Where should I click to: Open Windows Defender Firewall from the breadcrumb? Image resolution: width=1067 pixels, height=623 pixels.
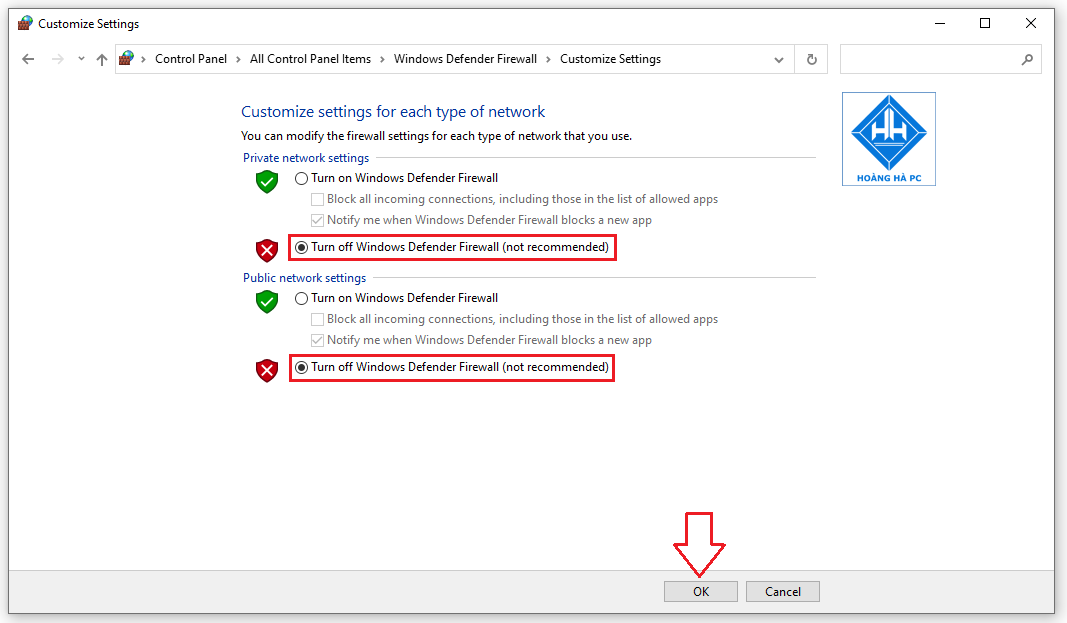465,59
